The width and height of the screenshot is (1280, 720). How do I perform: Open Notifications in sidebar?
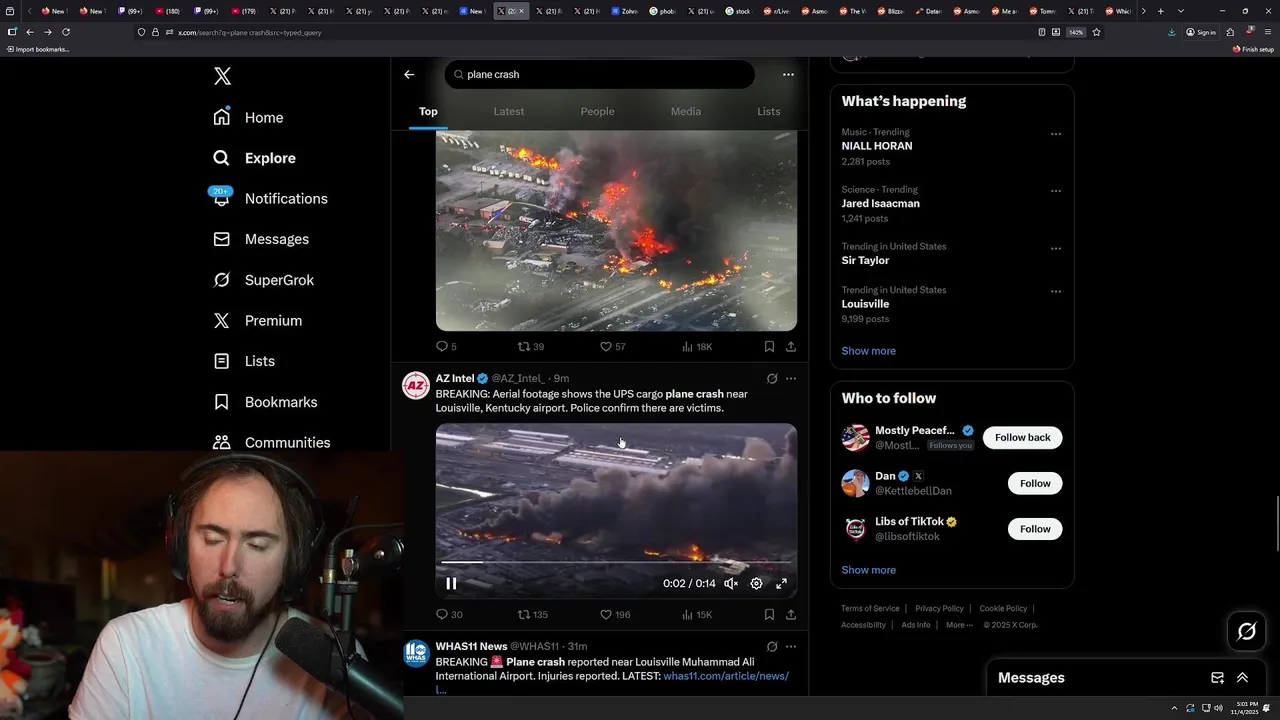click(270, 198)
